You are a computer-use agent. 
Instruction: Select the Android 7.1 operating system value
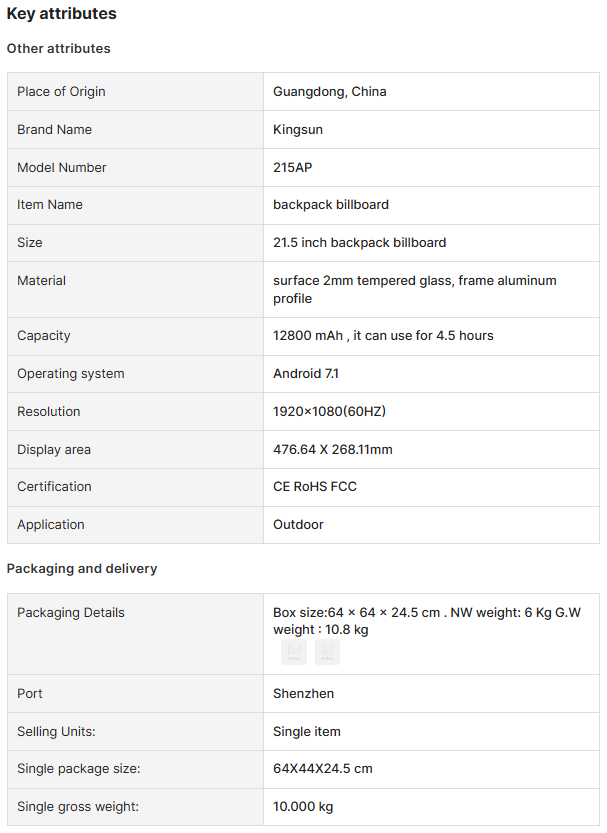point(306,373)
